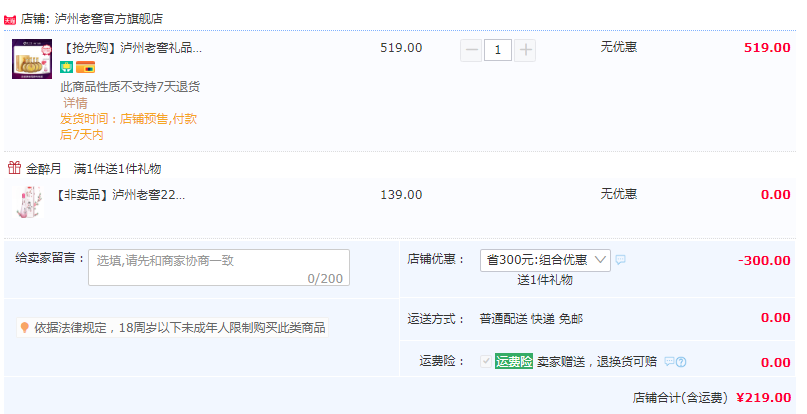This screenshot has width=807, height=414.
Task: Click the -300.00 discount amount
Action: tap(764, 261)
